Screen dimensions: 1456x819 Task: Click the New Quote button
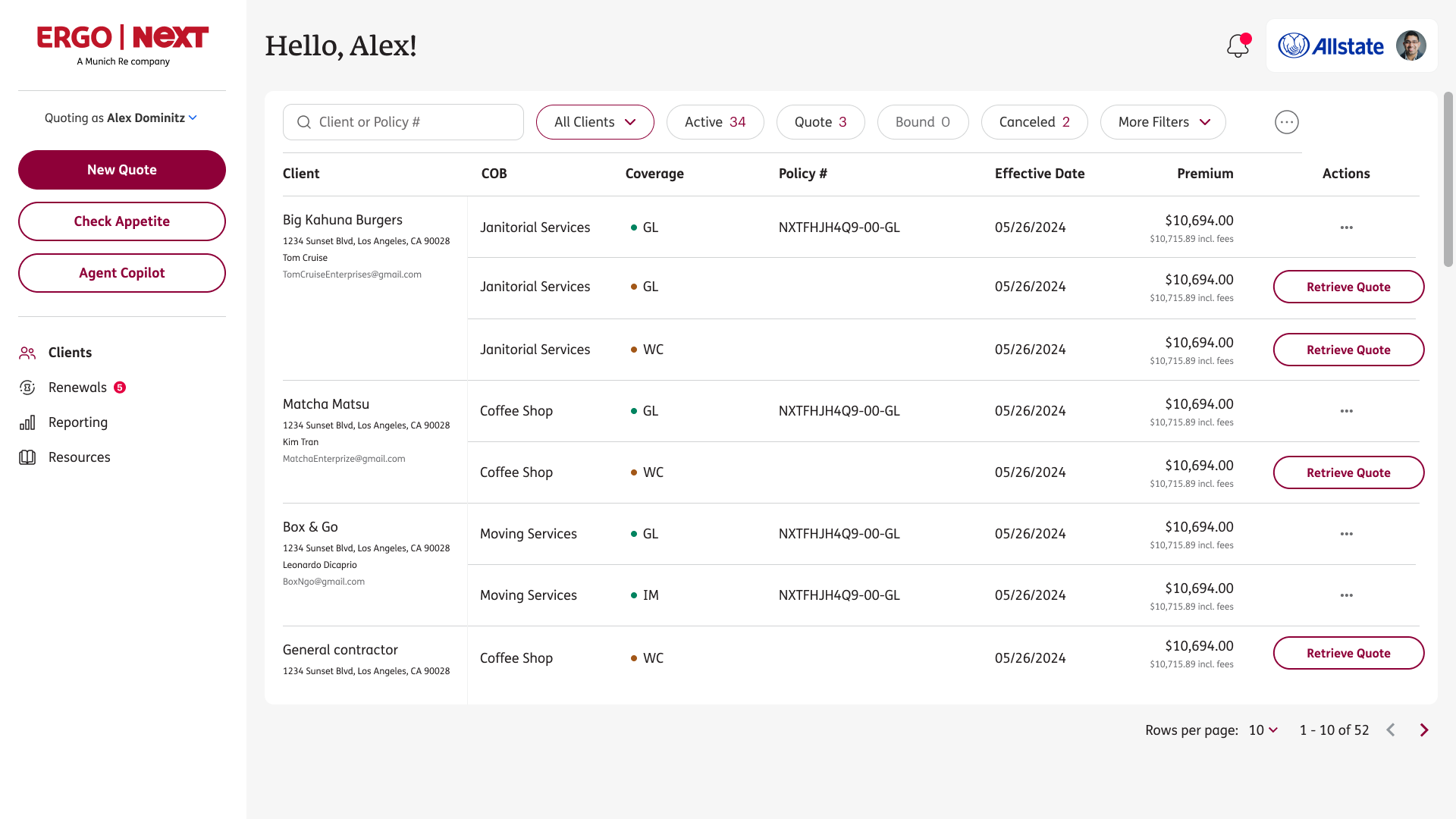tap(122, 170)
